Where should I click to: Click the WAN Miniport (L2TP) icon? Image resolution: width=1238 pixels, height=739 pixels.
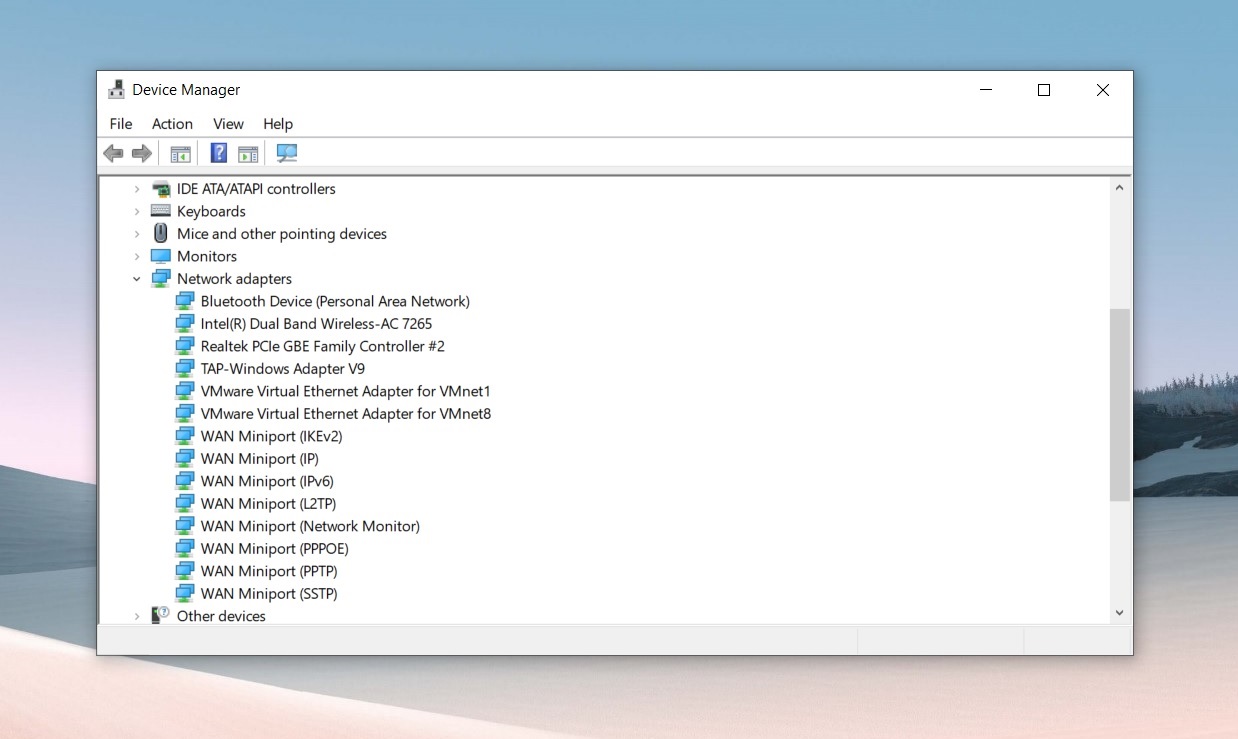click(x=184, y=503)
